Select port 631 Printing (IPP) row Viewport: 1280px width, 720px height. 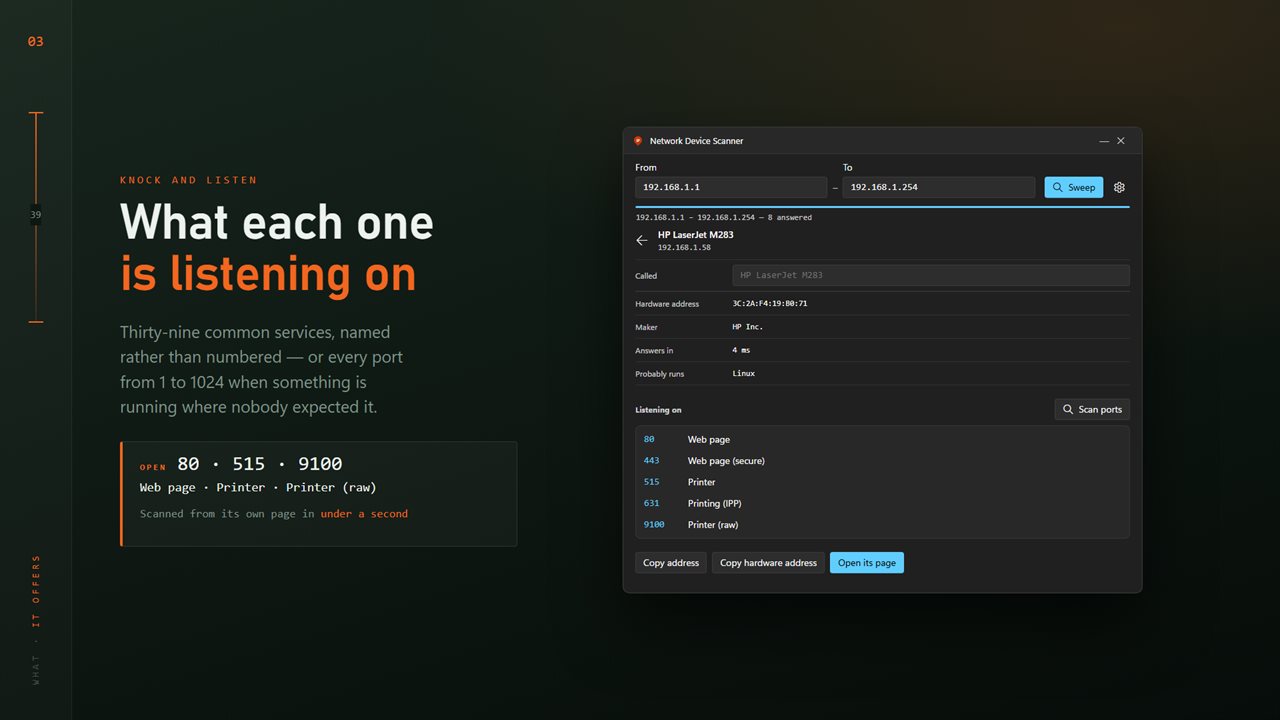(882, 503)
